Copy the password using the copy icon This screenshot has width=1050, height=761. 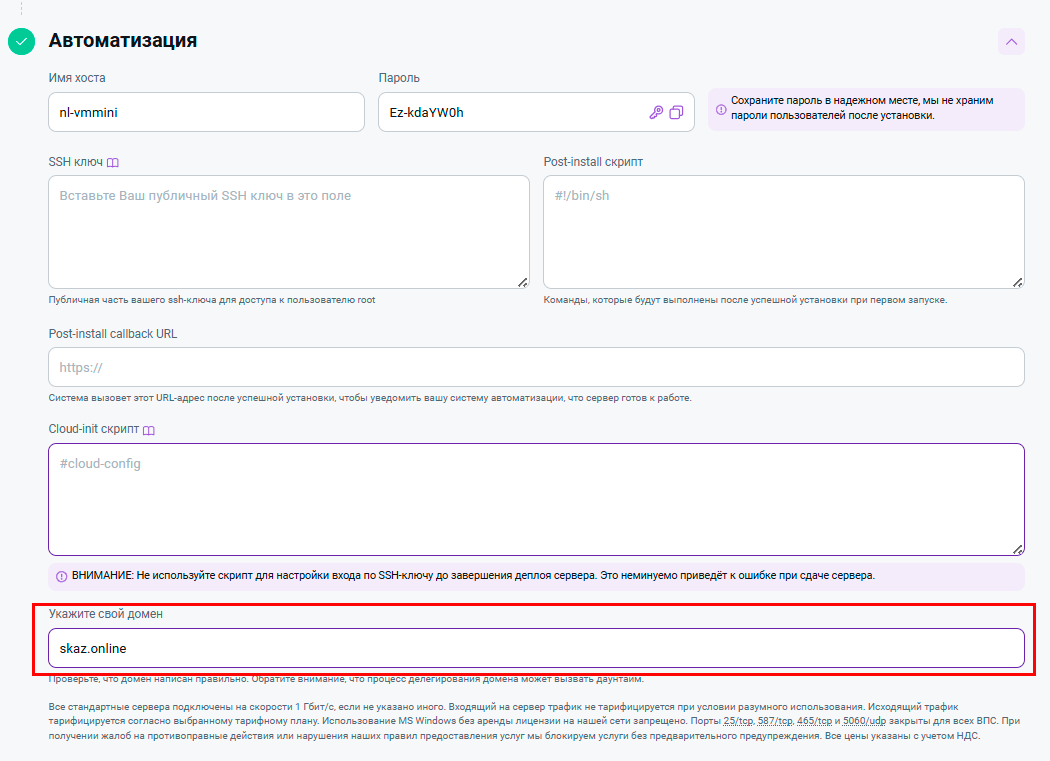(677, 112)
